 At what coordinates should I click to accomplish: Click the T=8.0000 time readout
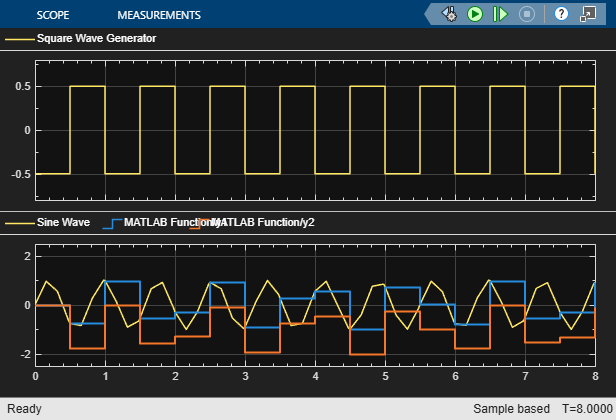pyautogui.click(x=587, y=409)
